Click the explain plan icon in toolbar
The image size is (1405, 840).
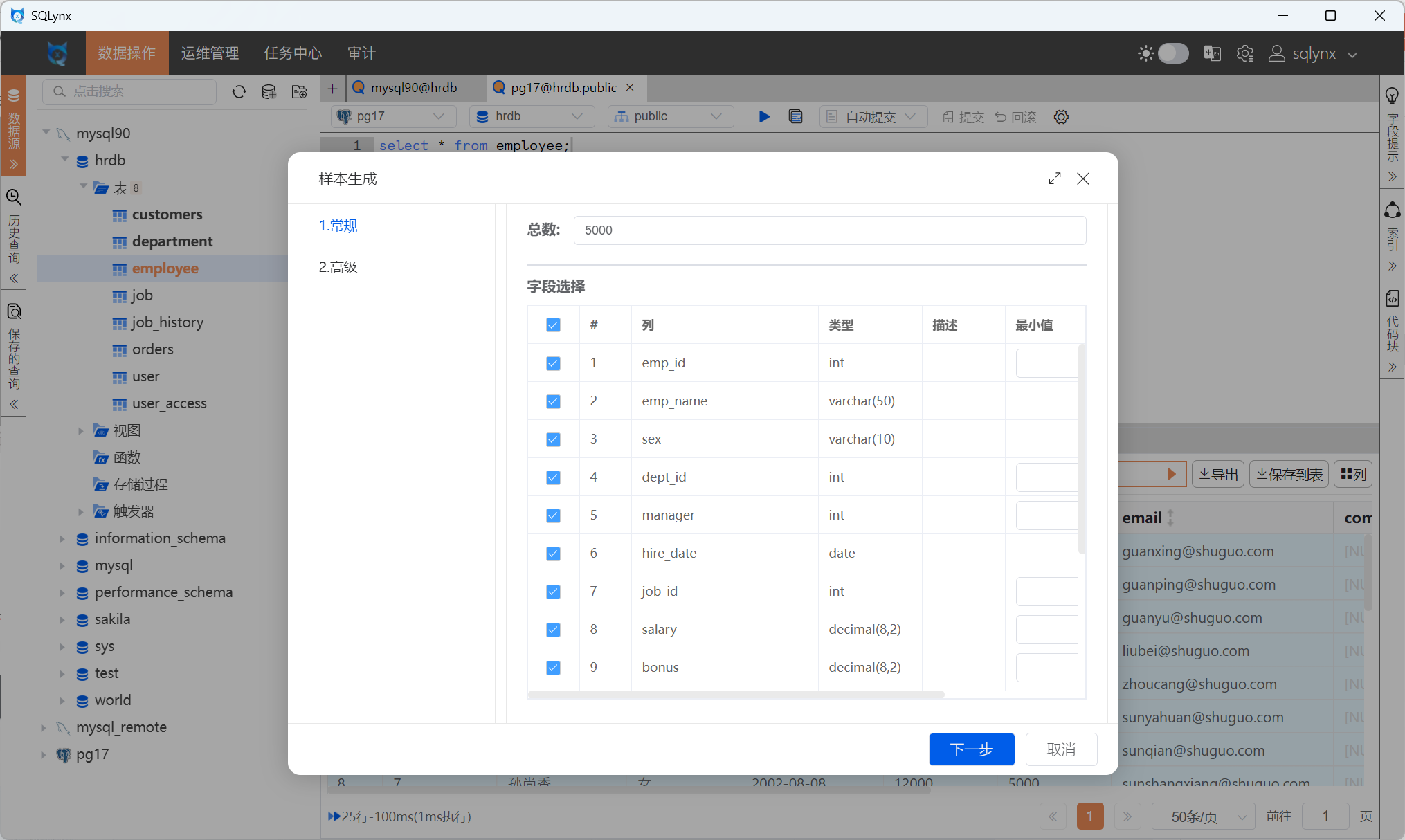click(796, 117)
